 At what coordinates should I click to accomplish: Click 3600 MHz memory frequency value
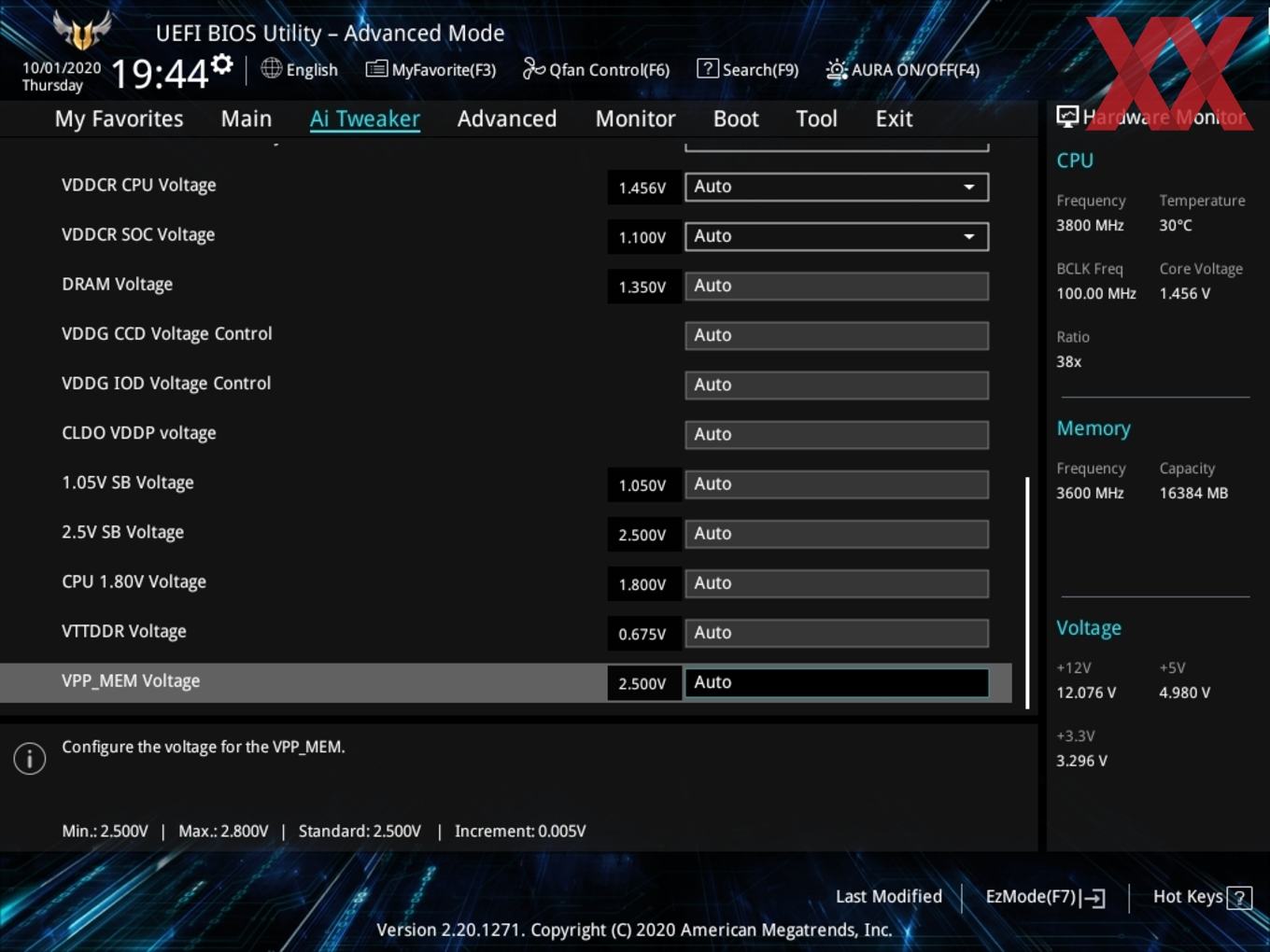coord(1090,493)
